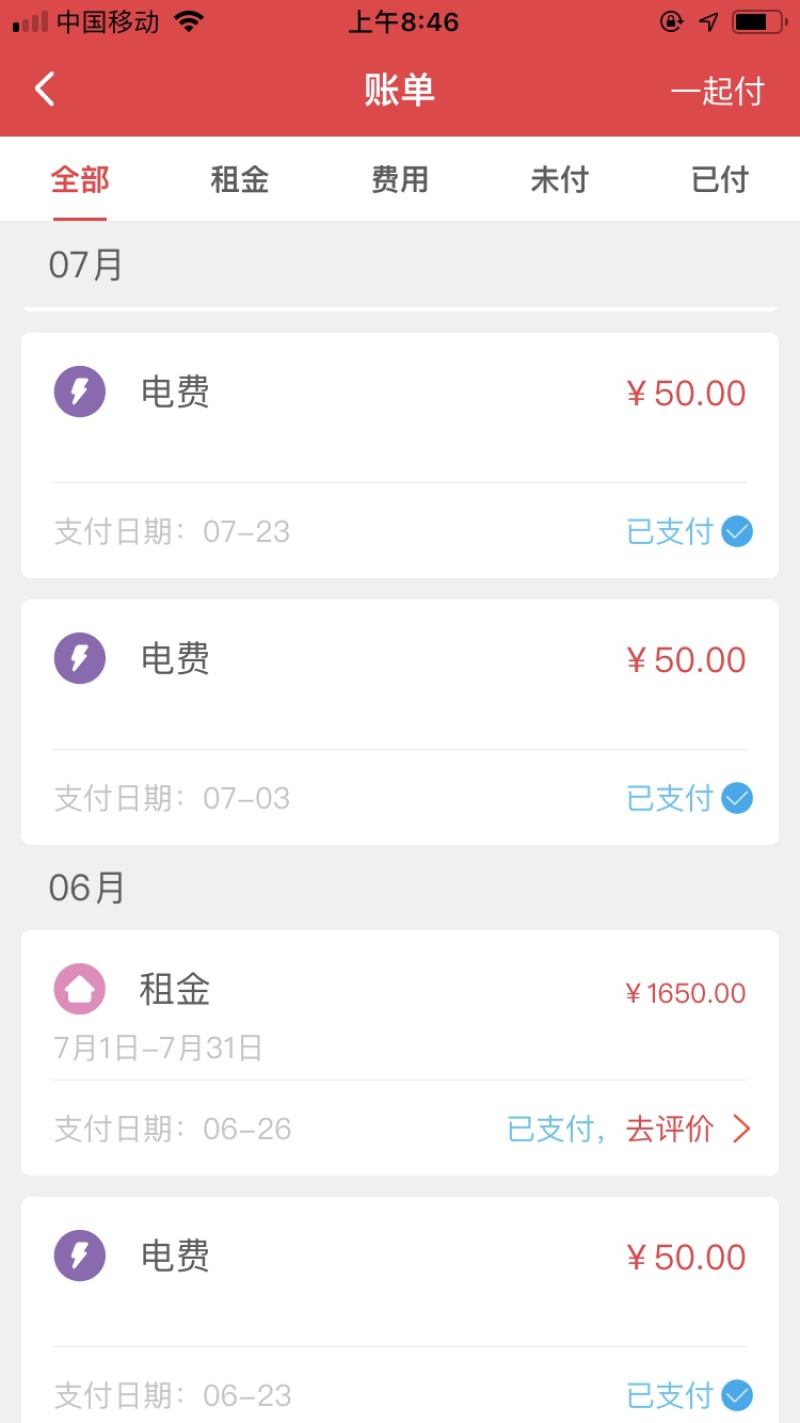Tap the back arrow in header
Screen dimensions: 800x1423
(44, 90)
